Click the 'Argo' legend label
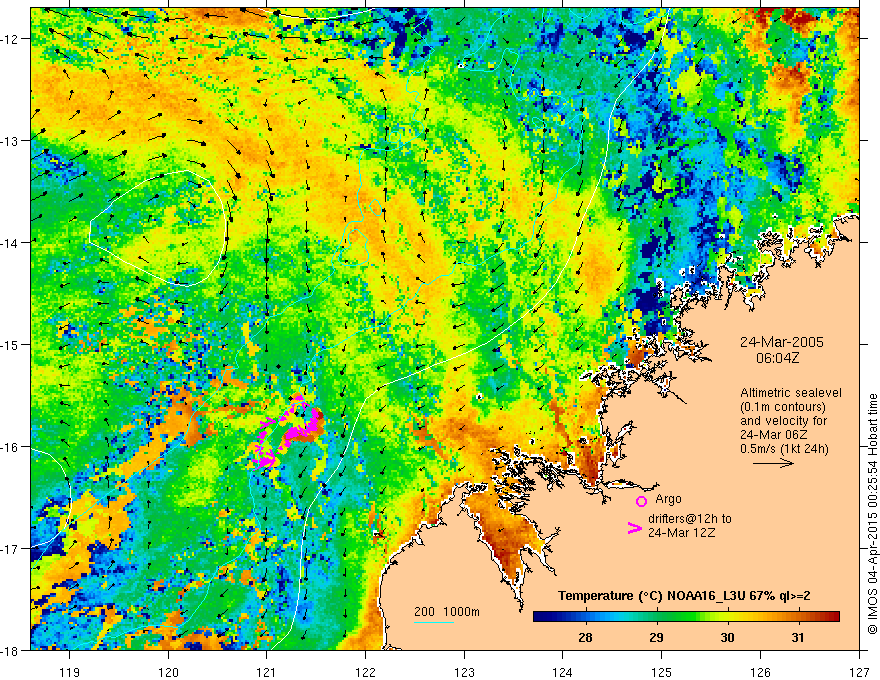The image size is (880, 680). coord(668,499)
